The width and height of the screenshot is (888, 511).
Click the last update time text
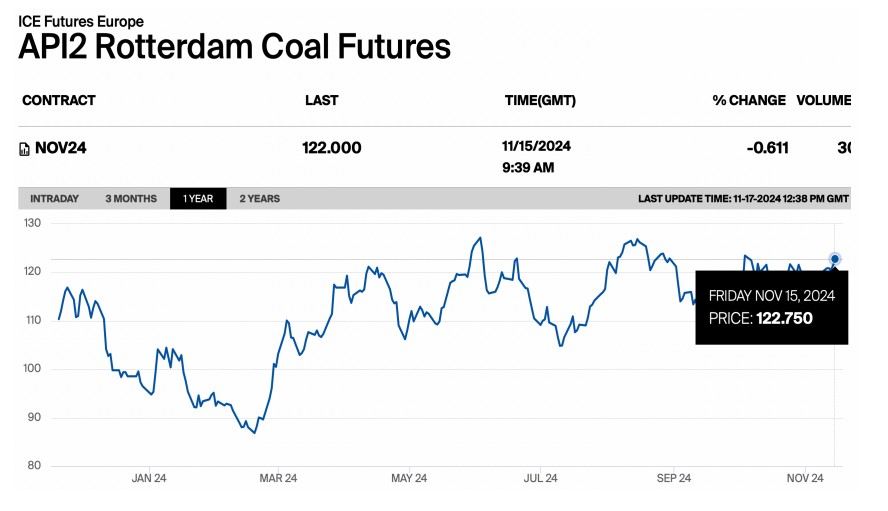point(743,198)
